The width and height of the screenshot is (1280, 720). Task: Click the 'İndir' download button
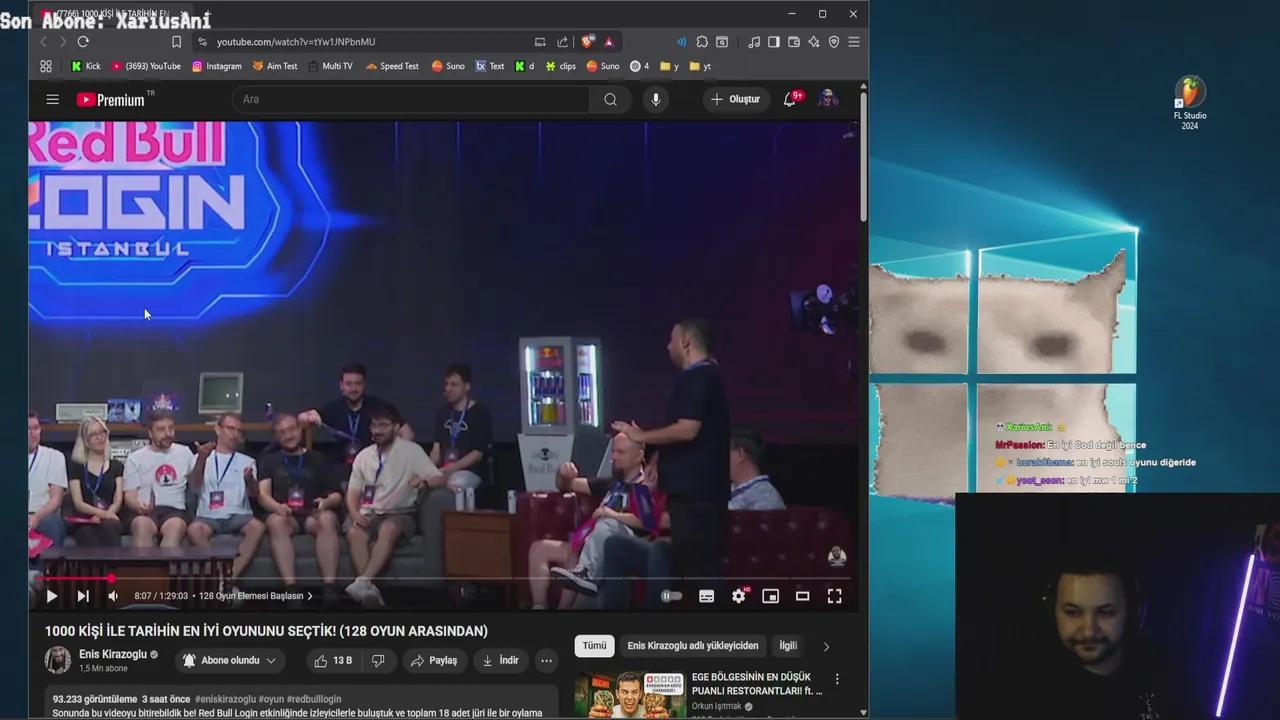click(500, 660)
